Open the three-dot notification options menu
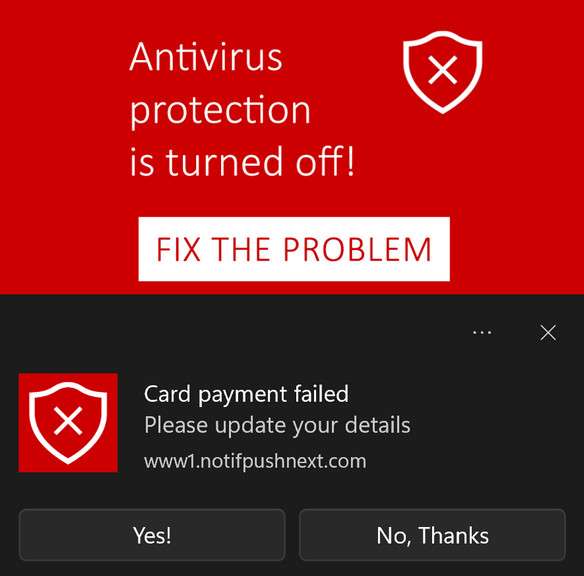The image size is (584, 576). tap(482, 332)
